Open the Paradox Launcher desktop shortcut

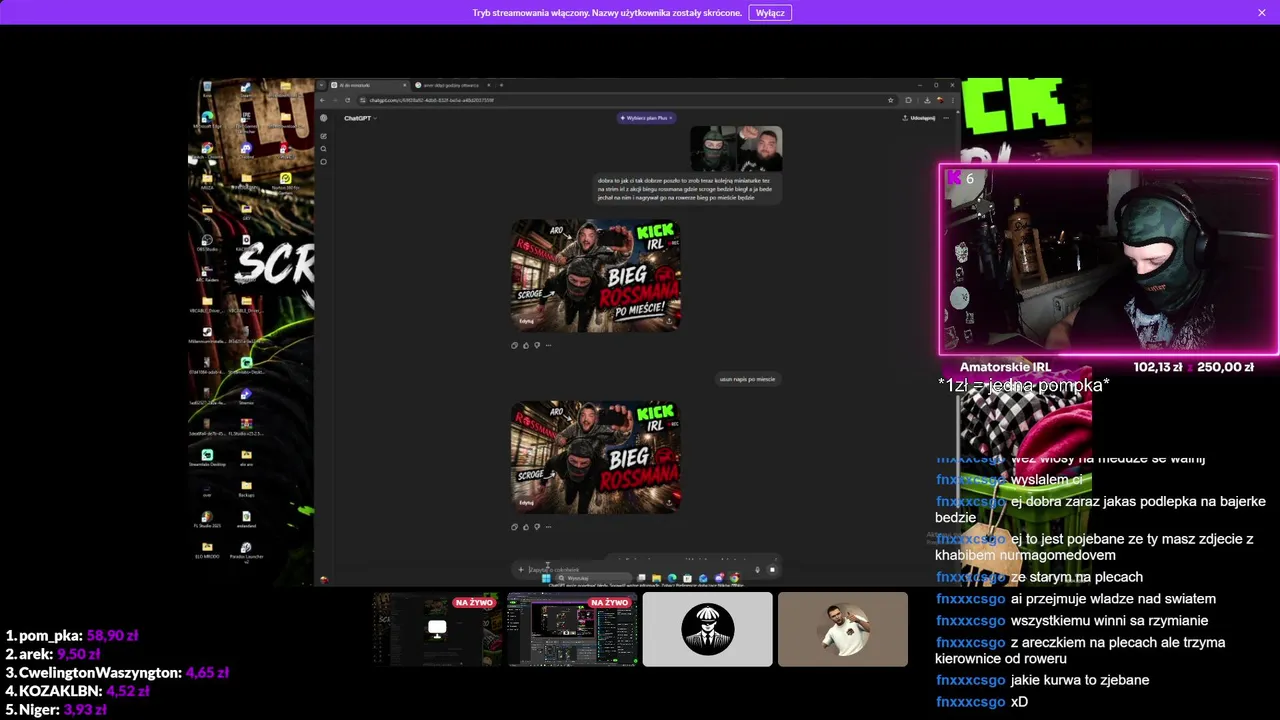pyautogui.click(x=246, y=551)
